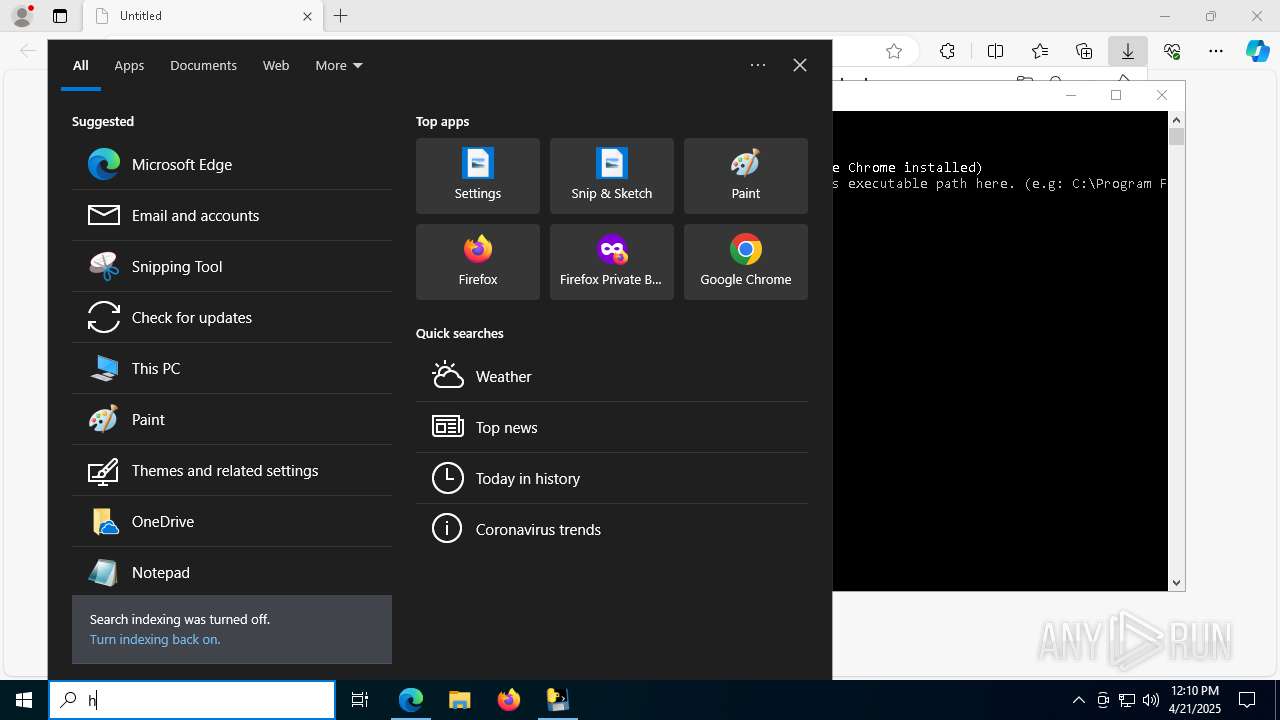Switch to the Apps search tab
The image size is (1280, 720).
click(129, 65)
